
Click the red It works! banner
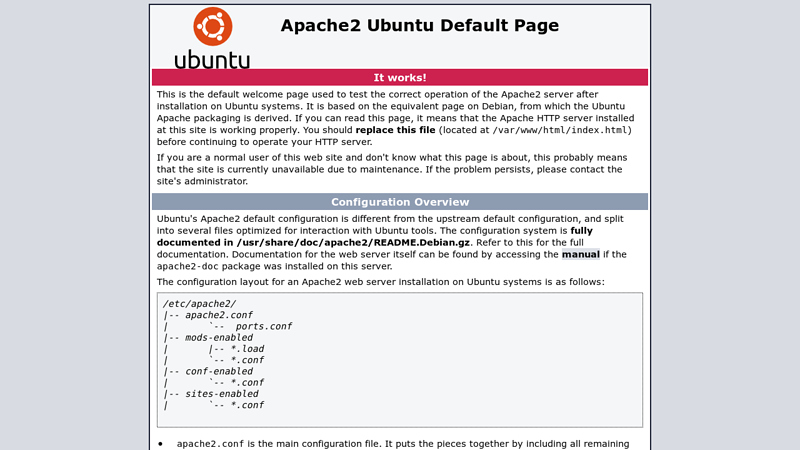pyautogui.click(x=400, y=78)
